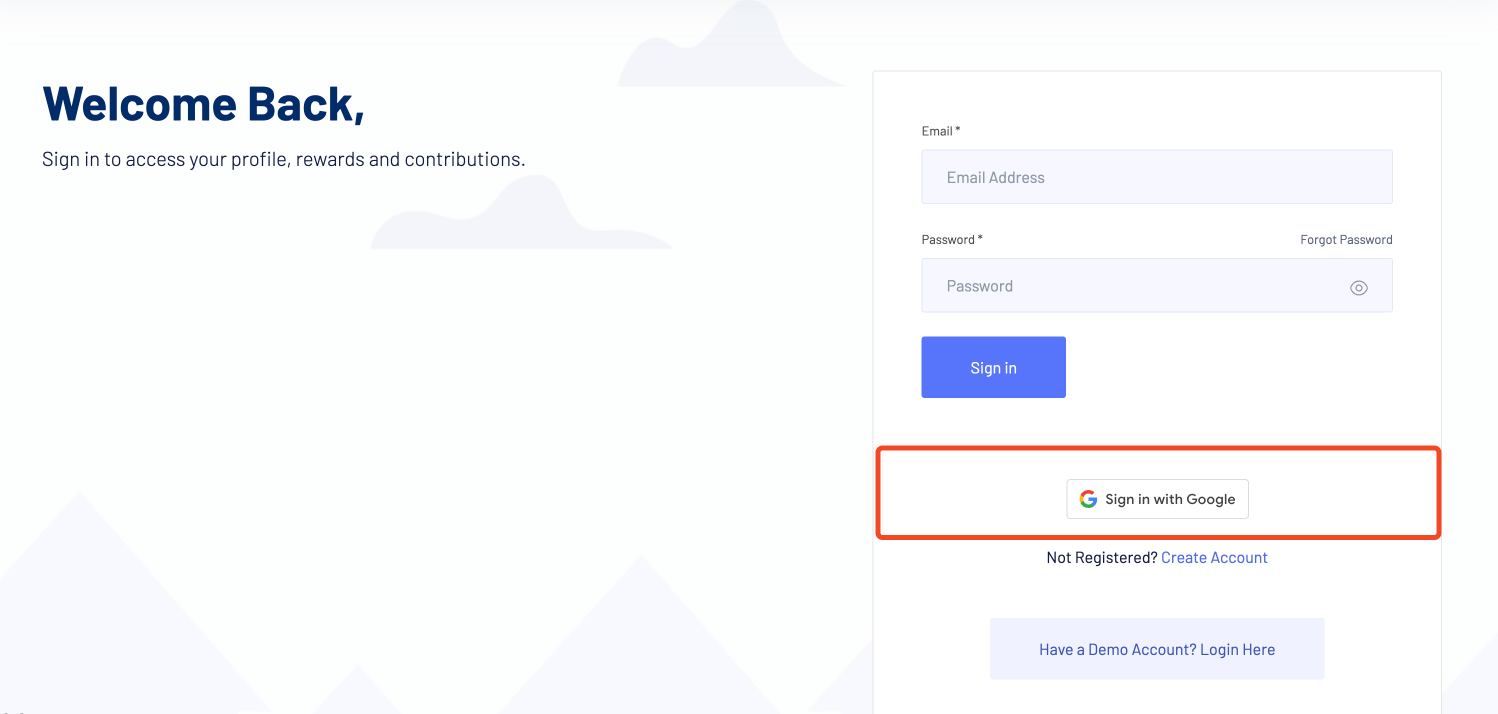This screenshot has width=1498, height=714.
Task: Reveal the typed password using the eye toggle
Action: click(1358, 287)
